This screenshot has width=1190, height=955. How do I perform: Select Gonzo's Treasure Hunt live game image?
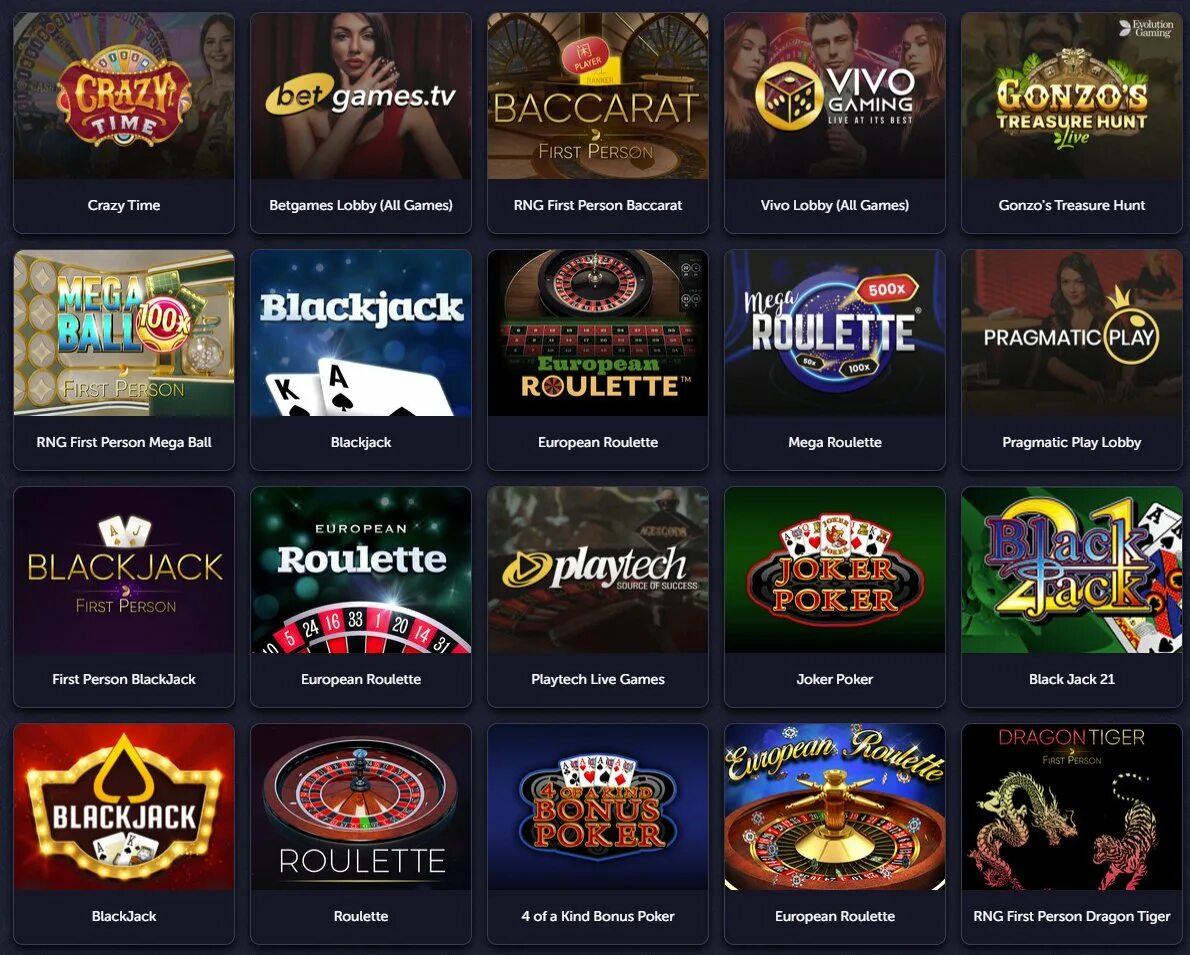1072,96
